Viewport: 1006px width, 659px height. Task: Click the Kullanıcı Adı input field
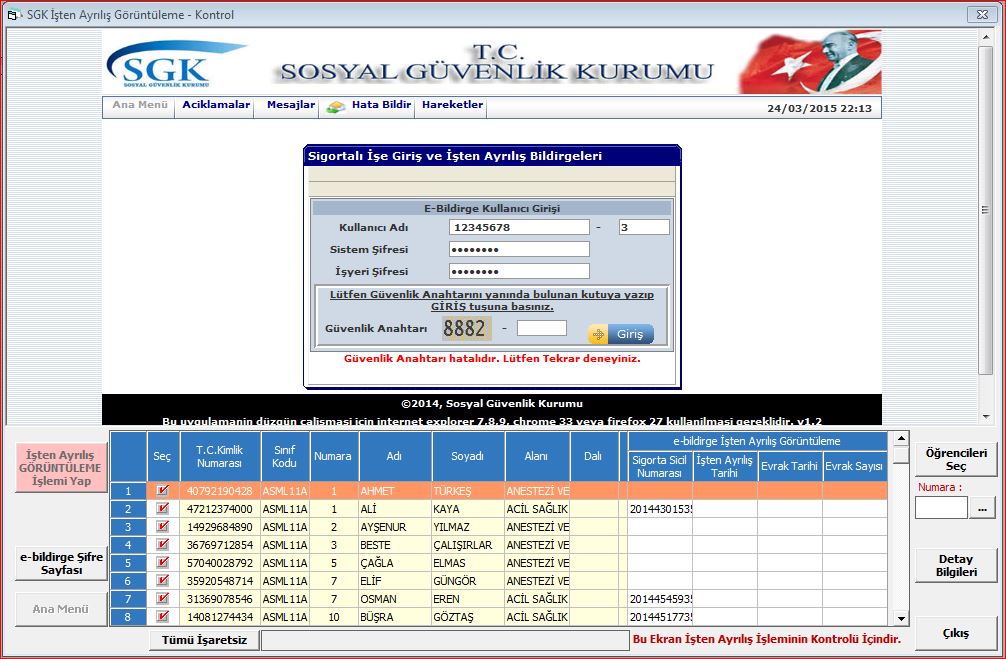[x=519, y=227]
